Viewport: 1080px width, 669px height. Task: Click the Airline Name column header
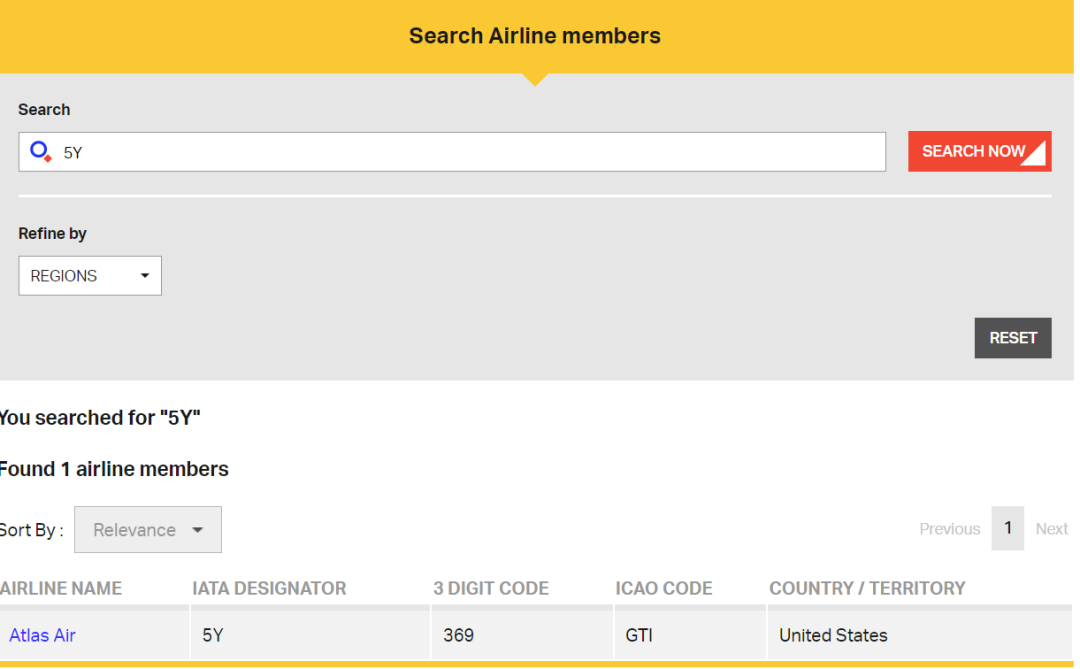pos(60,589)
